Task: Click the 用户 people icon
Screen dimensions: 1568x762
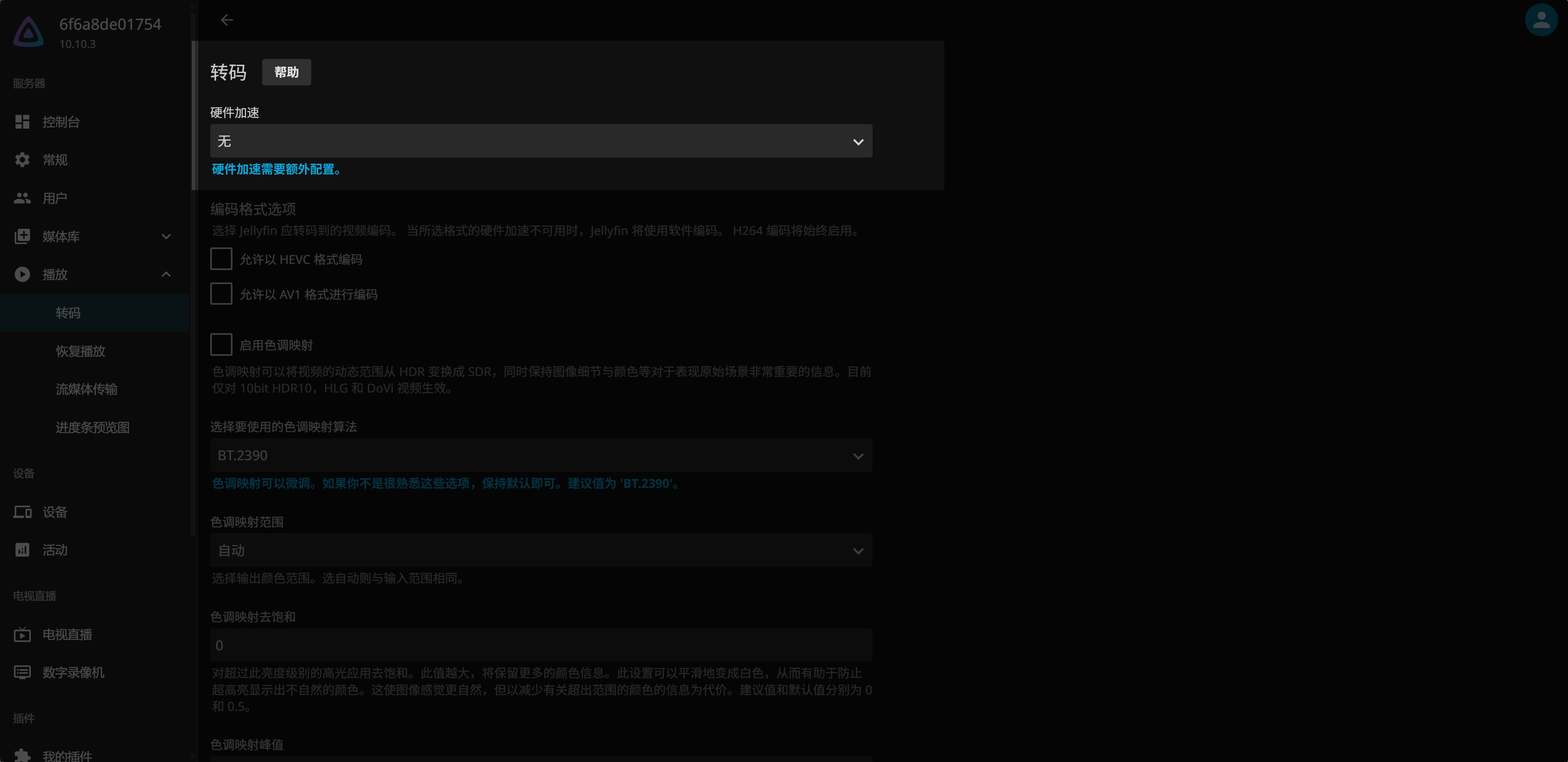Action: [x=23, y=198]
